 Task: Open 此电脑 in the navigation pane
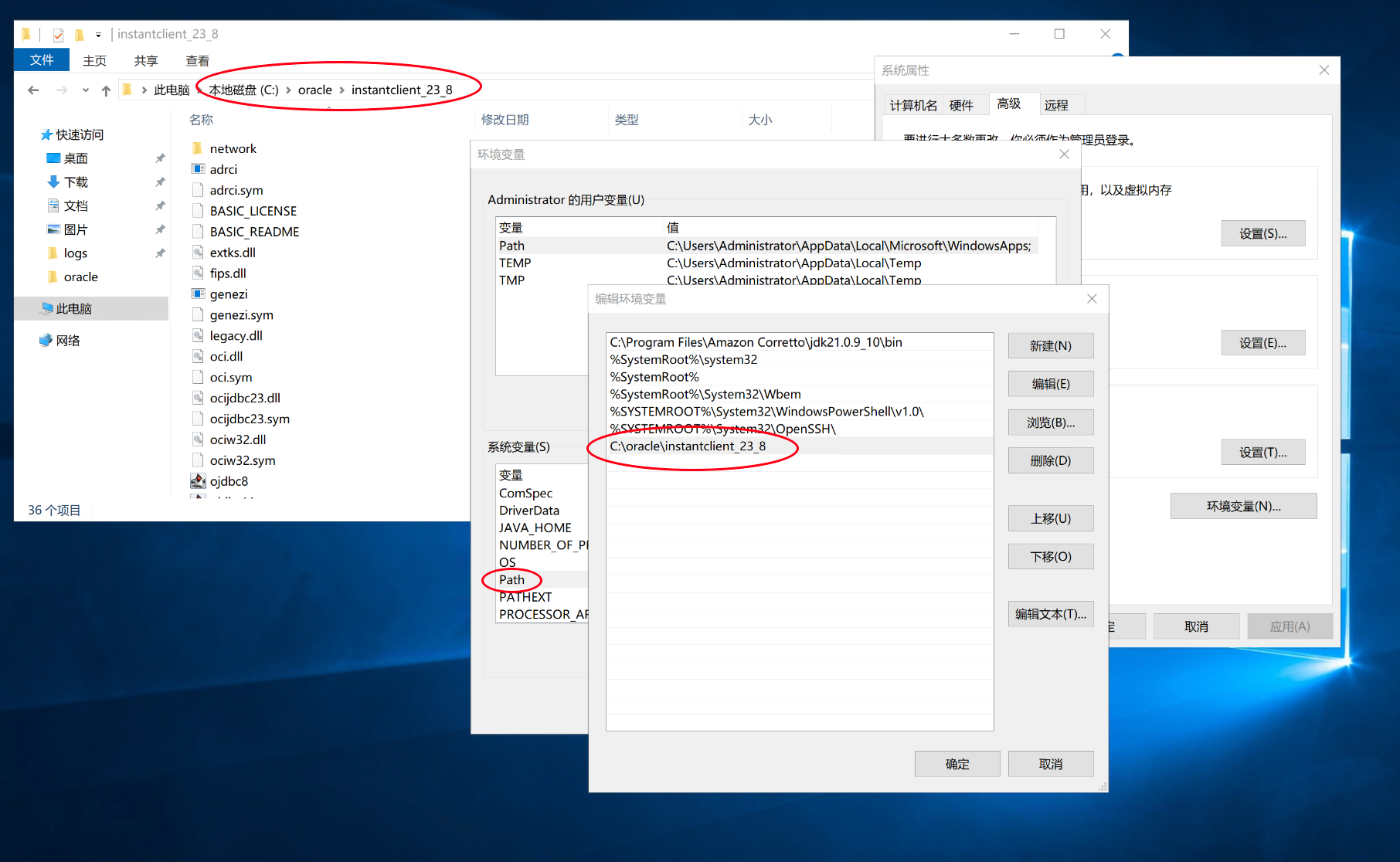click(73, 309)
